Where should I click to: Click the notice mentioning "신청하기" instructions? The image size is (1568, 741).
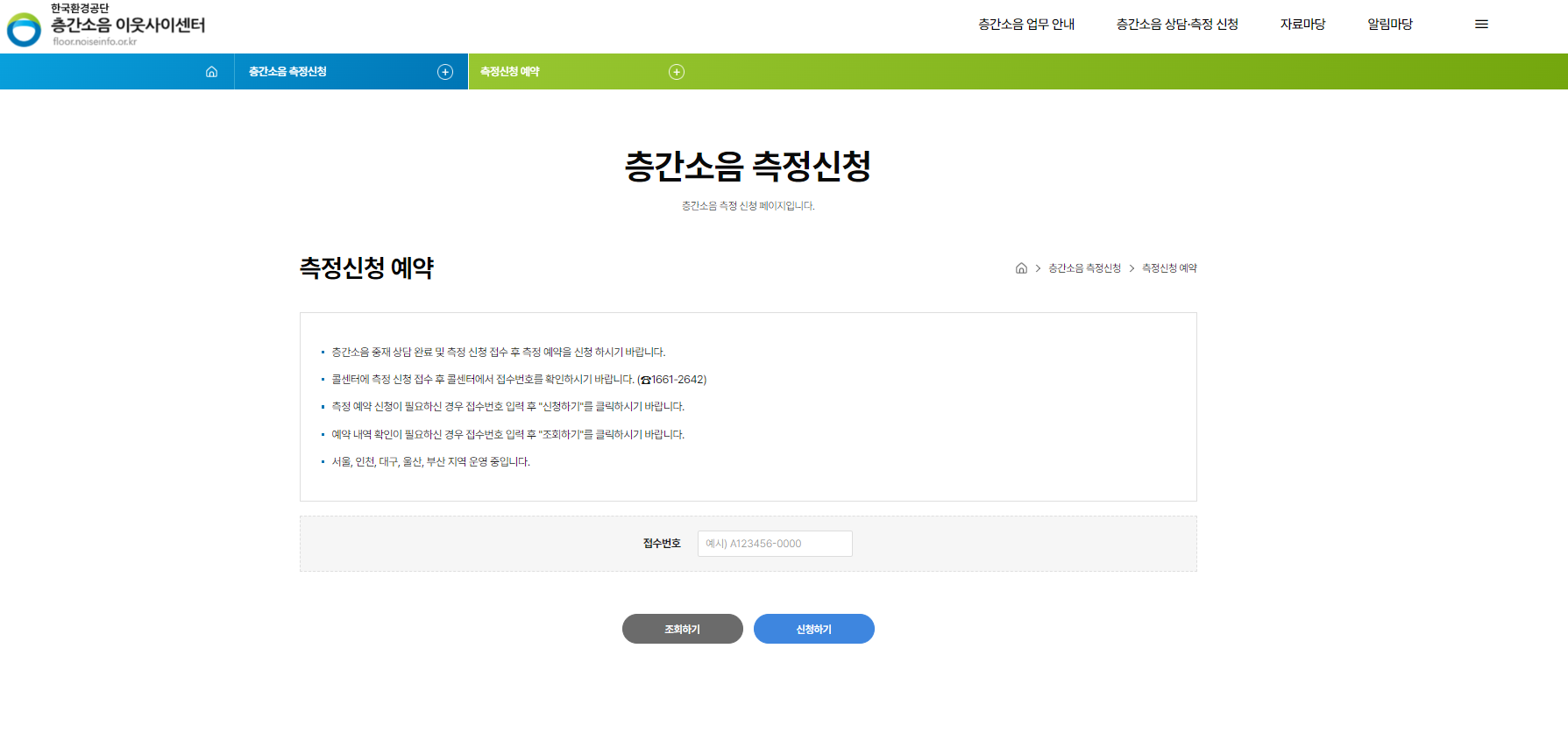pyautogui.click(x=507, y=407)
